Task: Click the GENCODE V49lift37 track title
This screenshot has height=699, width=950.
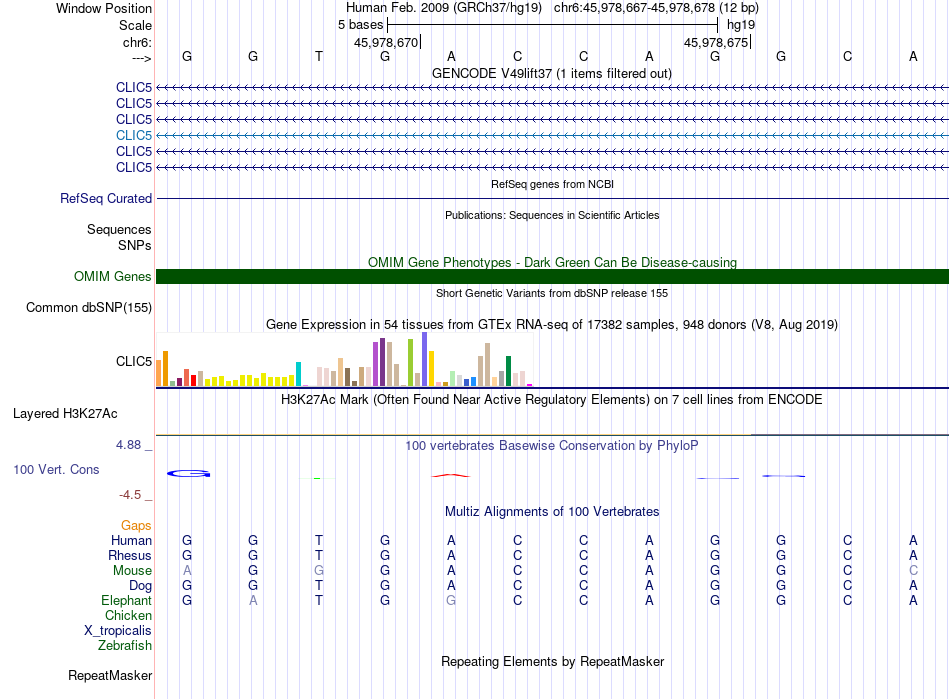Action: 551,73
